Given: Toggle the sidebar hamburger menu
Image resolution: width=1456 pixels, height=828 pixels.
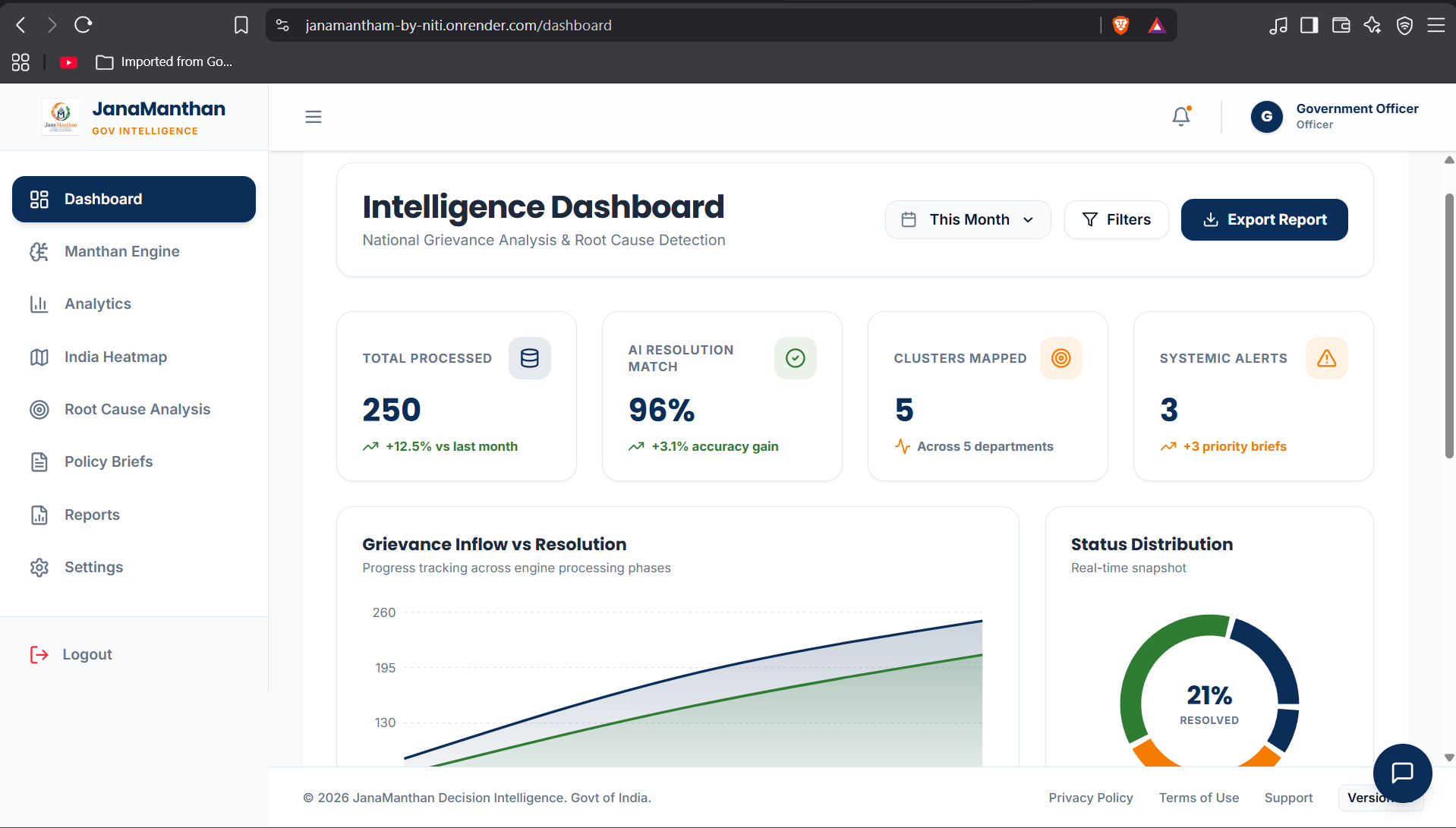Looking at the screenshot, I should coord(314,117).
